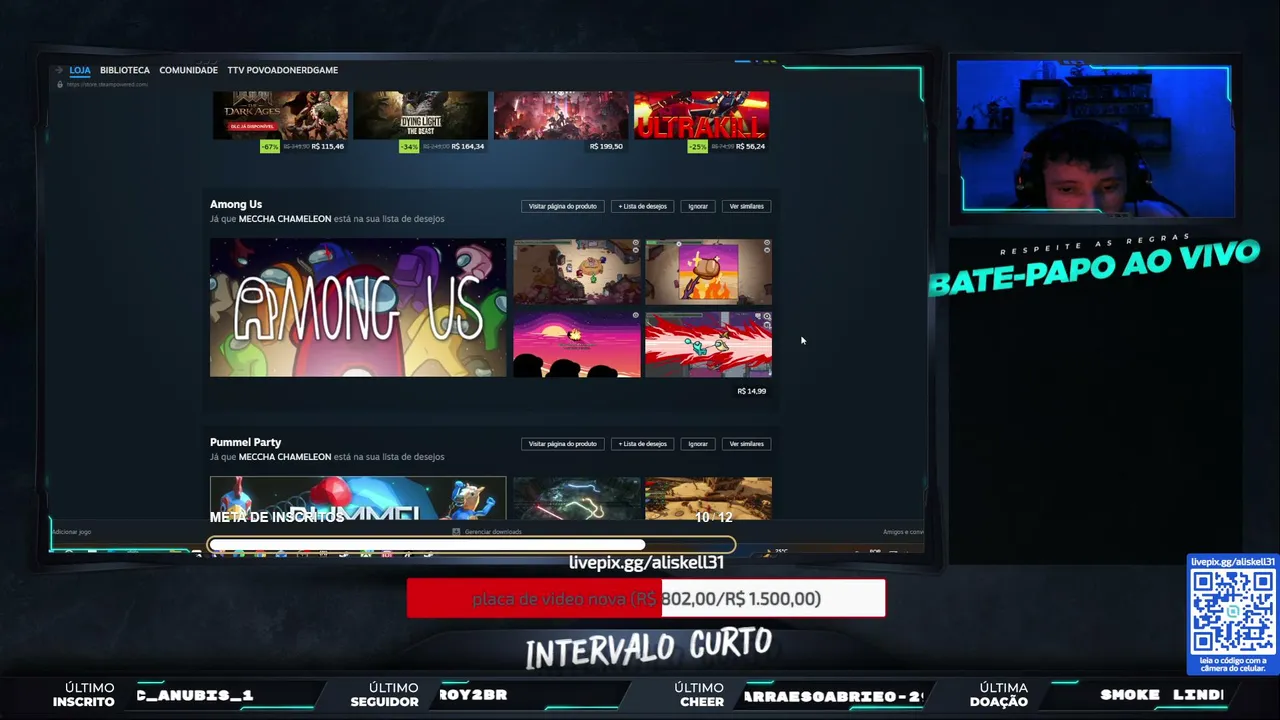This screenshot has height=720, width=1280.
Task: Click 'Visitar página do produto' for Among Us
Action: [x=562, y=206]
